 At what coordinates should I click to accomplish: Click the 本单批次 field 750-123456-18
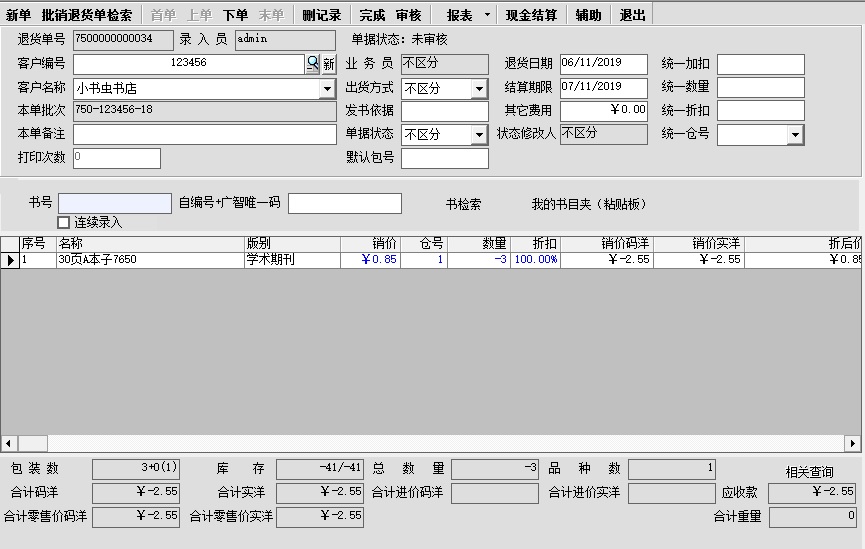pos(205,111)
